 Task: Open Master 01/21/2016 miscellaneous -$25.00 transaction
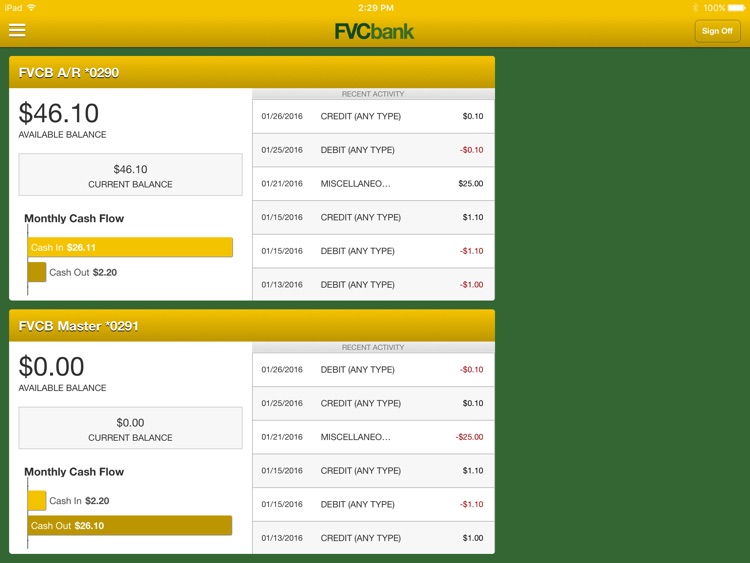point(373,437)
